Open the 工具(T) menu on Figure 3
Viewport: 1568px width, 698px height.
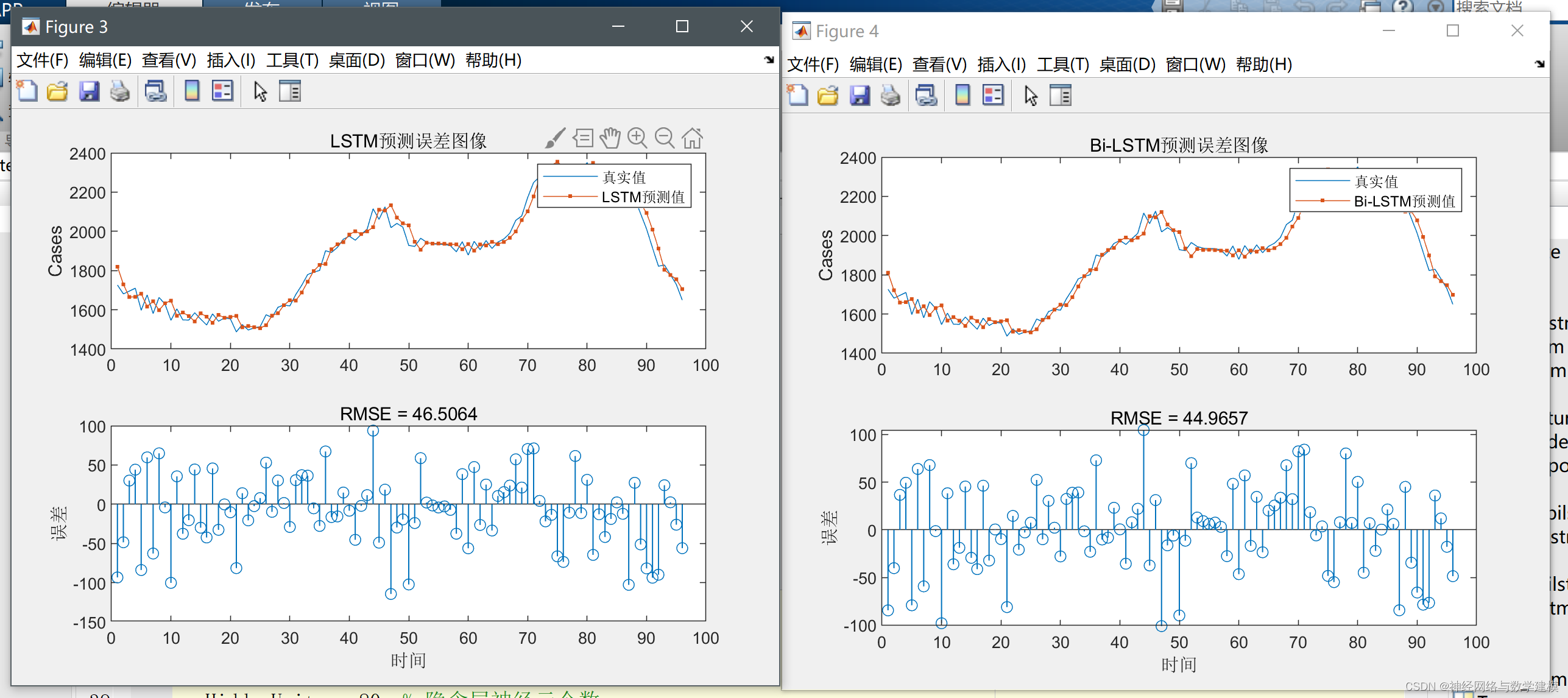click(x=292, y=60)
